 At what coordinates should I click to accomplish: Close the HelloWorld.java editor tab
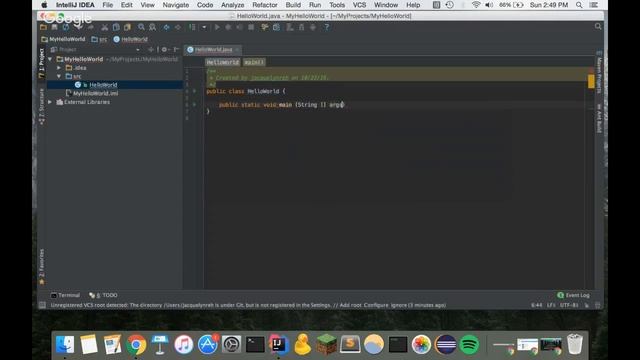[x=237, y=50]
